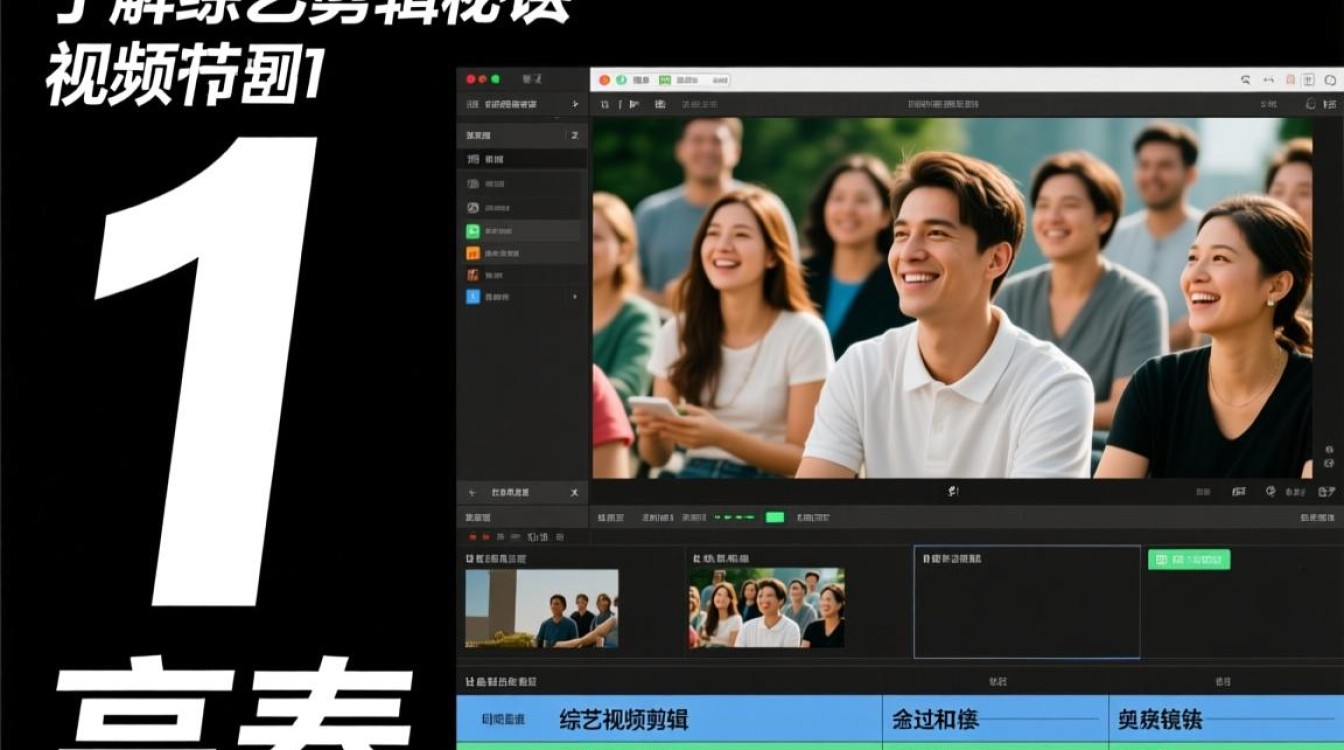Select the dark red icon row in the sidebar

pyautogui.click(x=520, y=275)
